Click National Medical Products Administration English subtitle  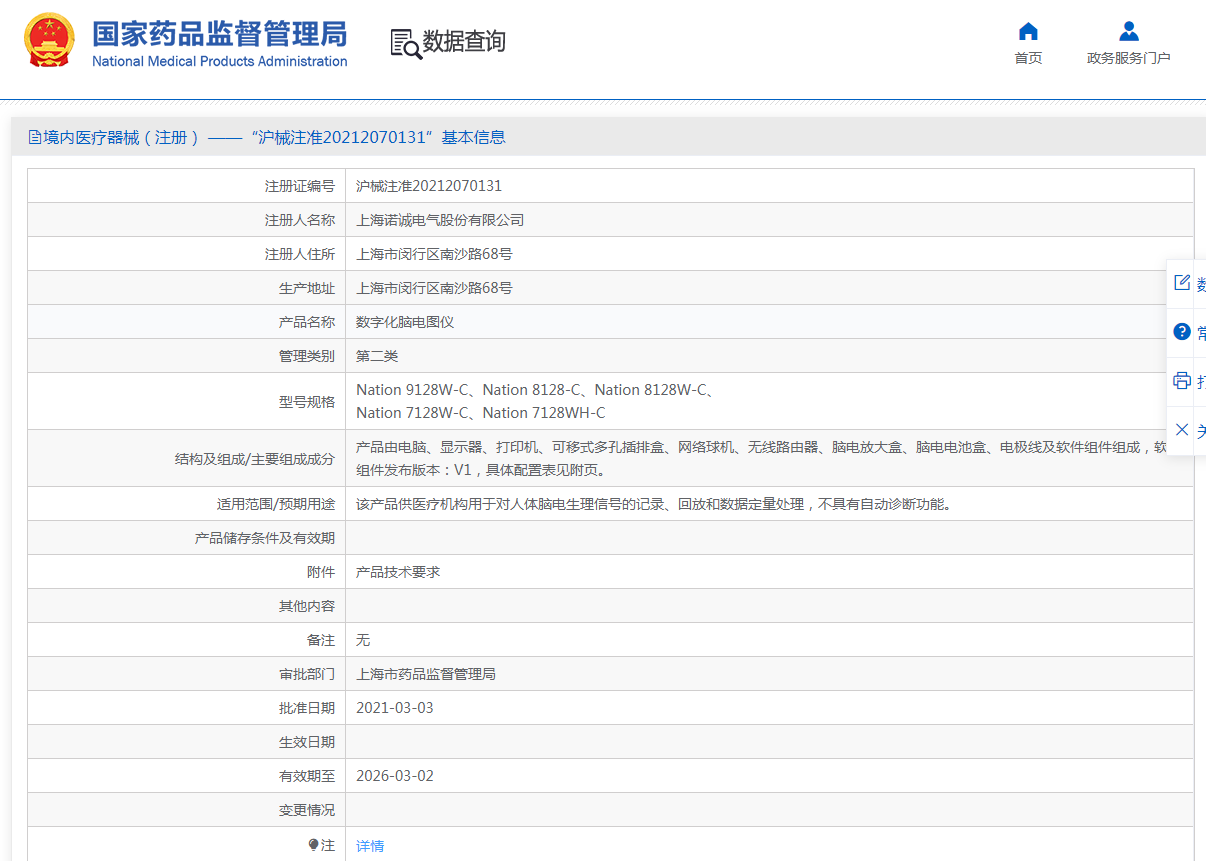point(220,61)
